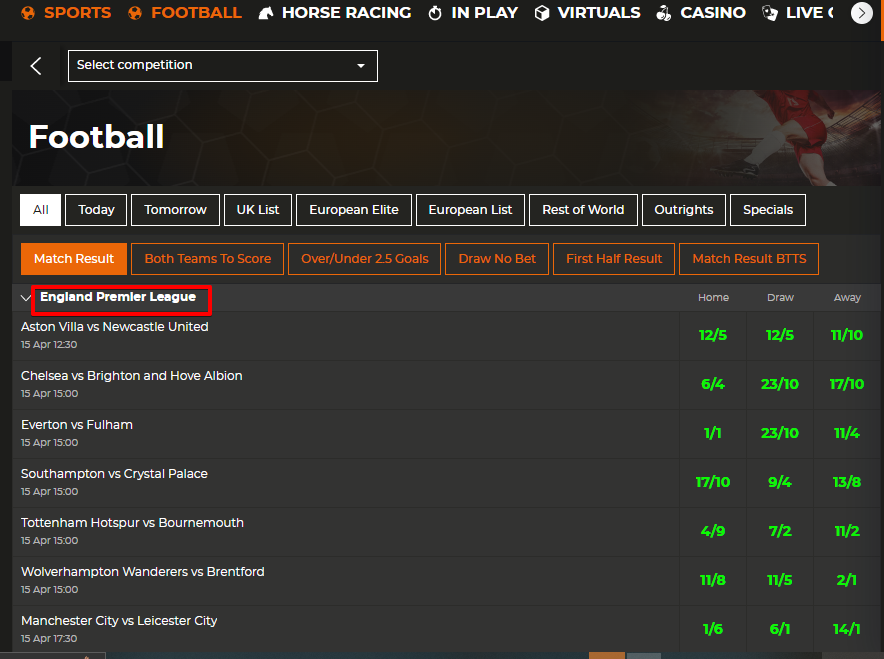
Task: Select Both Teams To Score market
Action: [207, 259]
